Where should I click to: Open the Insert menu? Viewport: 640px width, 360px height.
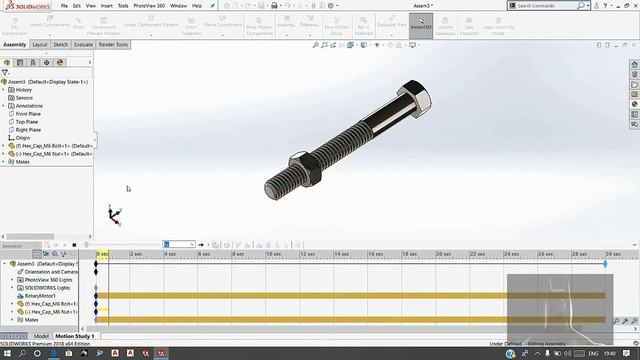tap(107, 6)
